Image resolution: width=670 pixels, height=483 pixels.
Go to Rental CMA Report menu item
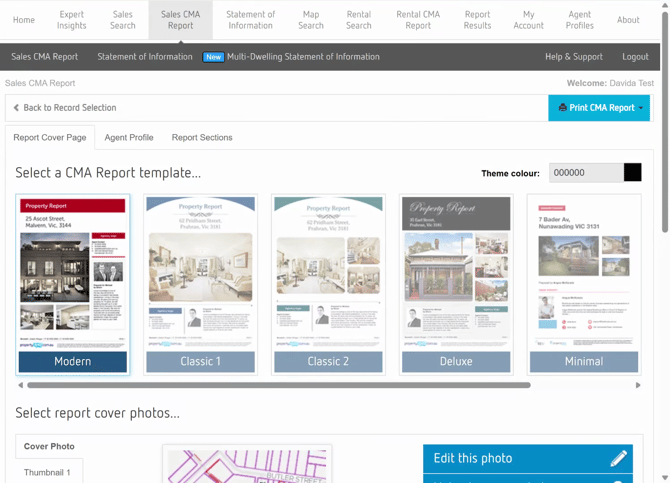(418, 20)
